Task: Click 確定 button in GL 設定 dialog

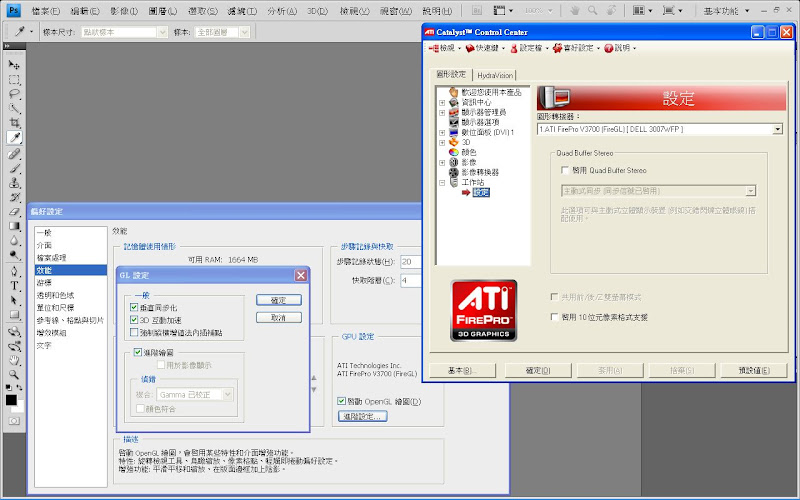Action: coord(279,300)
